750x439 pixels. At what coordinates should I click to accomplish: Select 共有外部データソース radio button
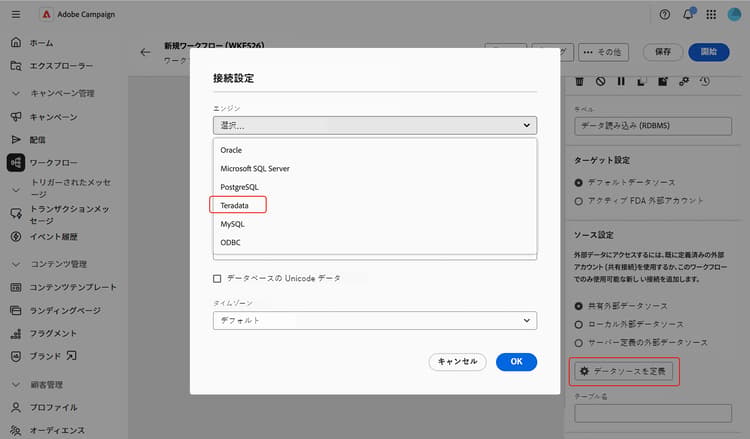pyautogui.click(x=578, y=306)
